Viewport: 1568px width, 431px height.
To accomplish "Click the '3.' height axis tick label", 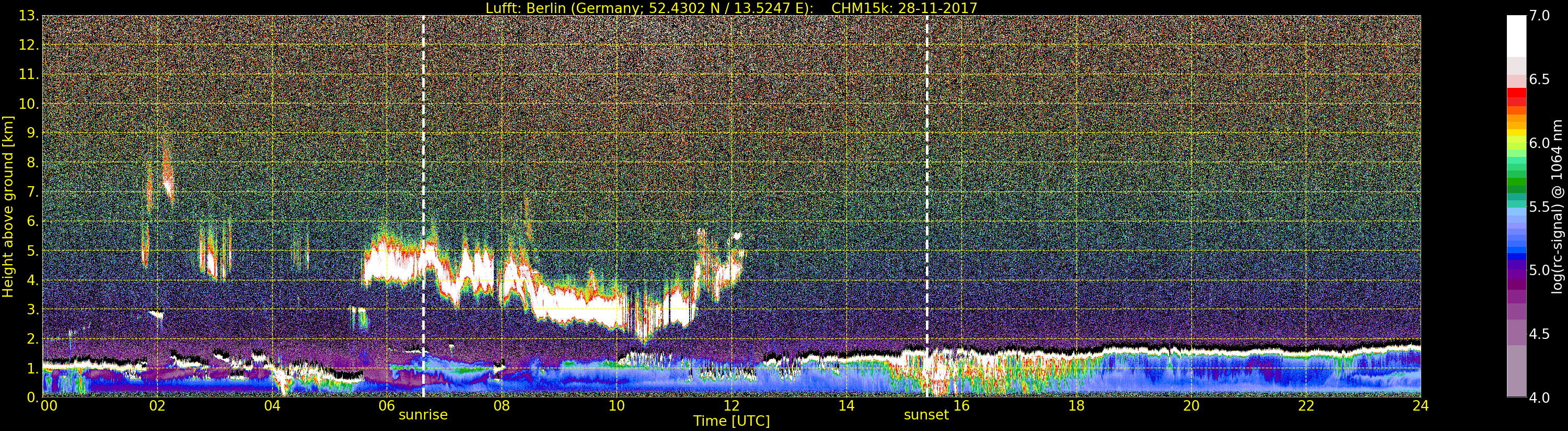I will (32, 309).
